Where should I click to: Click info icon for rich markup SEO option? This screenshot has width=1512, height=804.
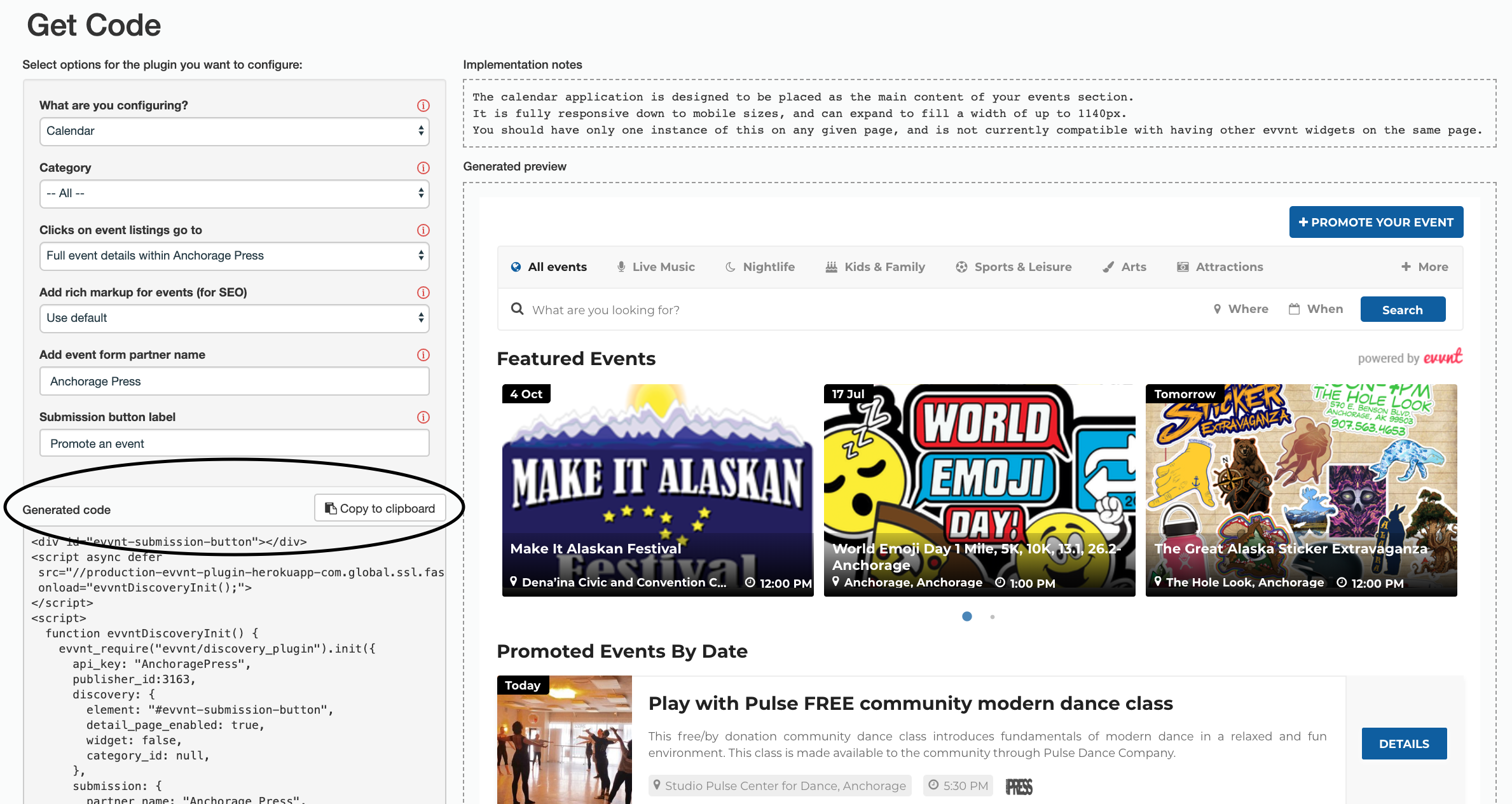[423, 293]
